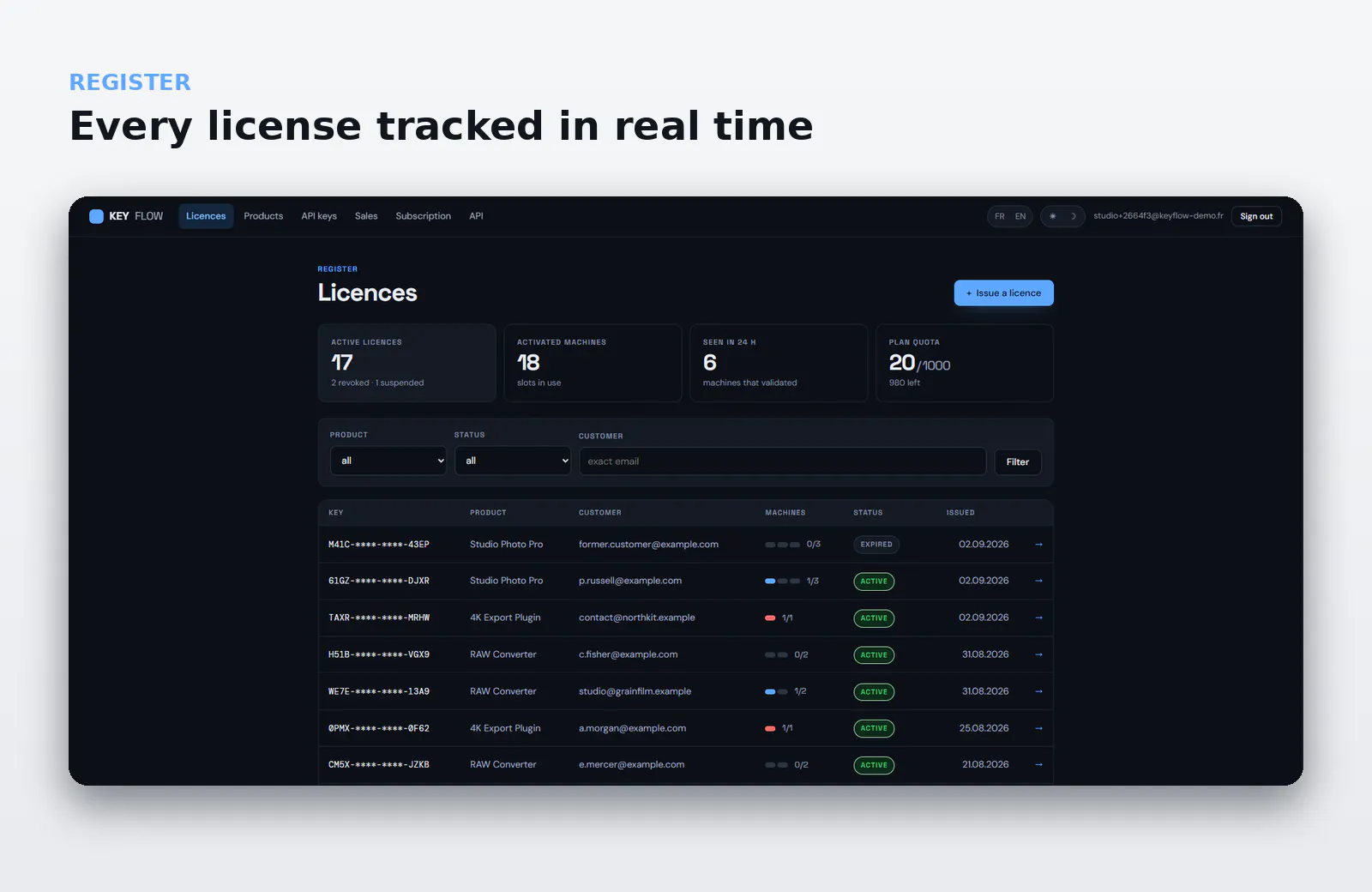
Task: Click the KEY FLOW brand name
Action: pyautogui.click(x=136, y=216)
